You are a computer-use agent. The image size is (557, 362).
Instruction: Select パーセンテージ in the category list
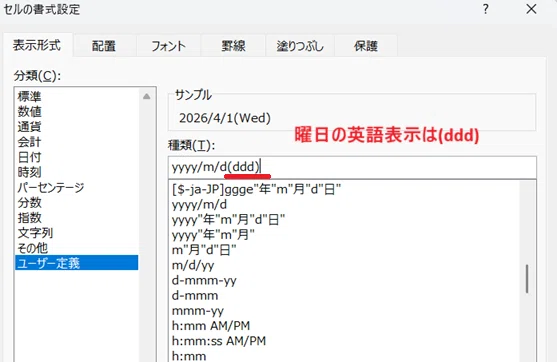(77, 188)
